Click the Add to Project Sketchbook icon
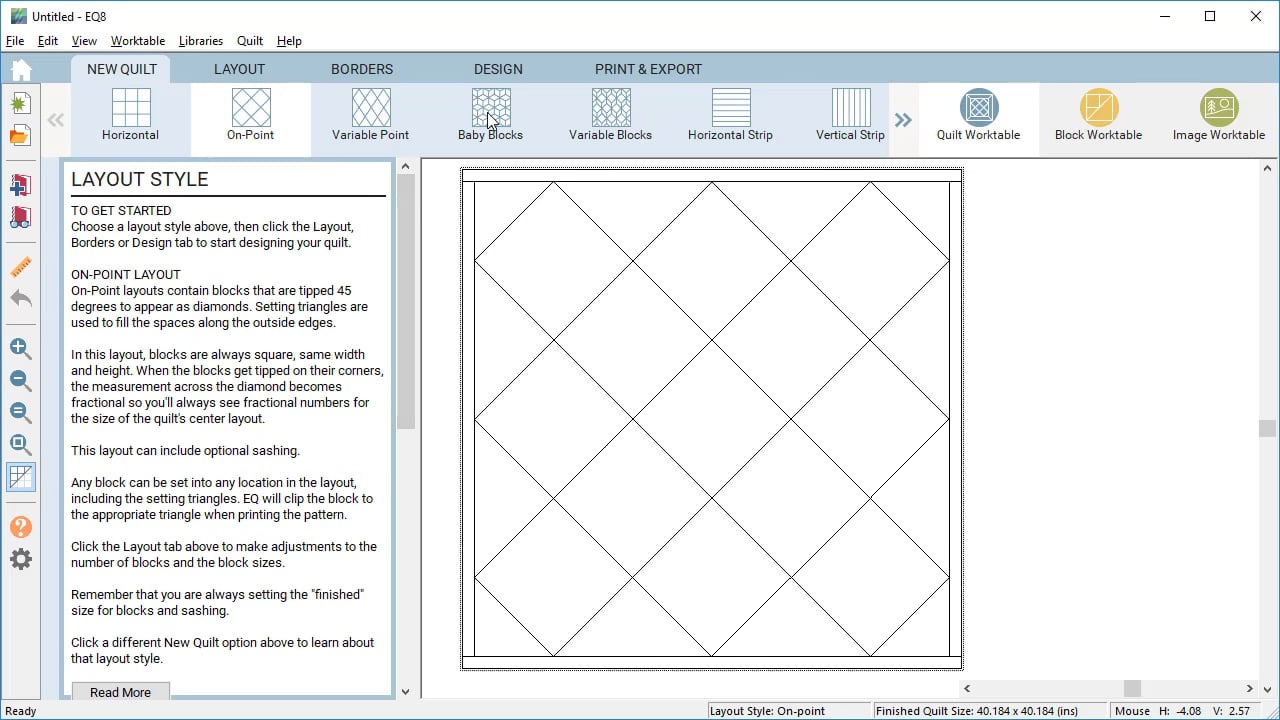This screenshot has width=1280, height=720. [x=21, y=185]
